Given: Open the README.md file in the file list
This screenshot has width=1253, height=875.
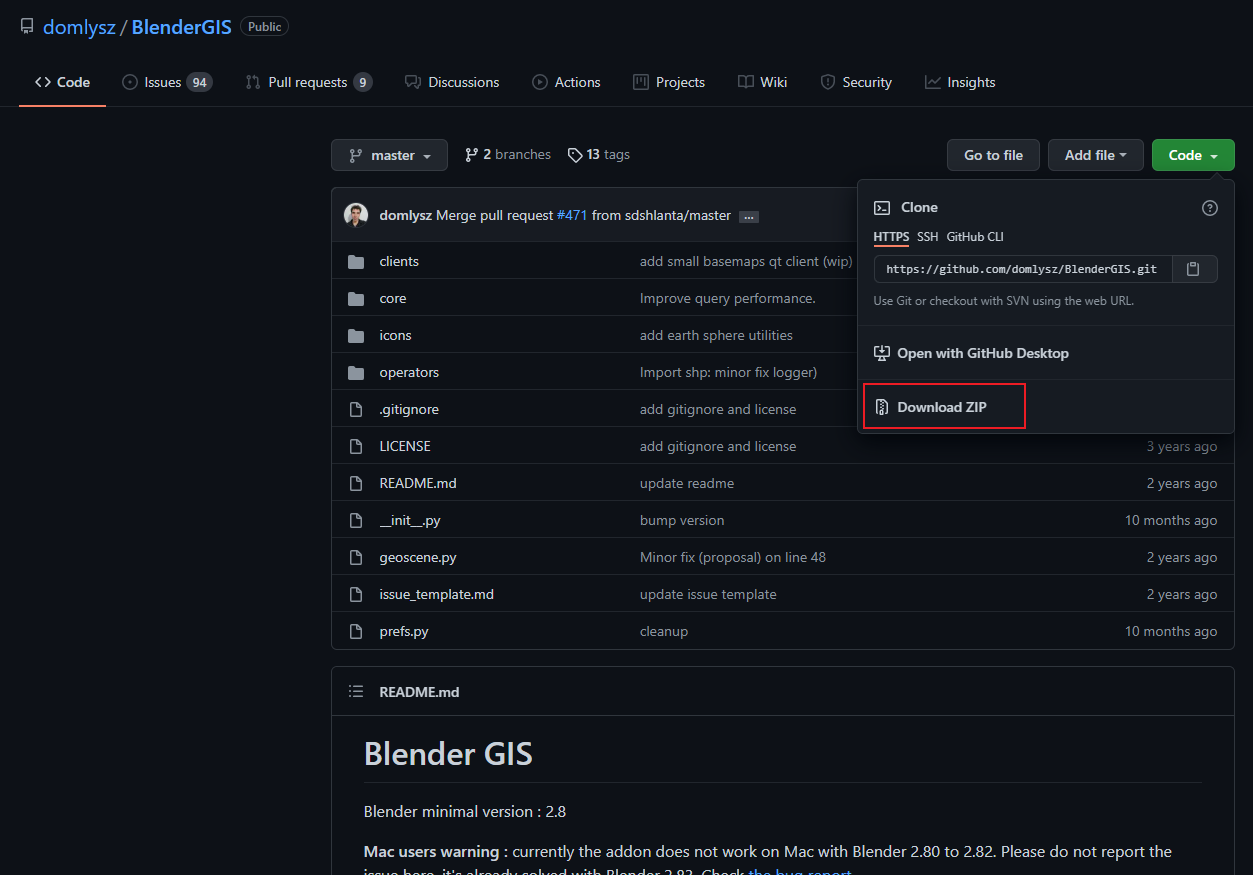Looking at the screenshot, I should [x=418, y=484].
